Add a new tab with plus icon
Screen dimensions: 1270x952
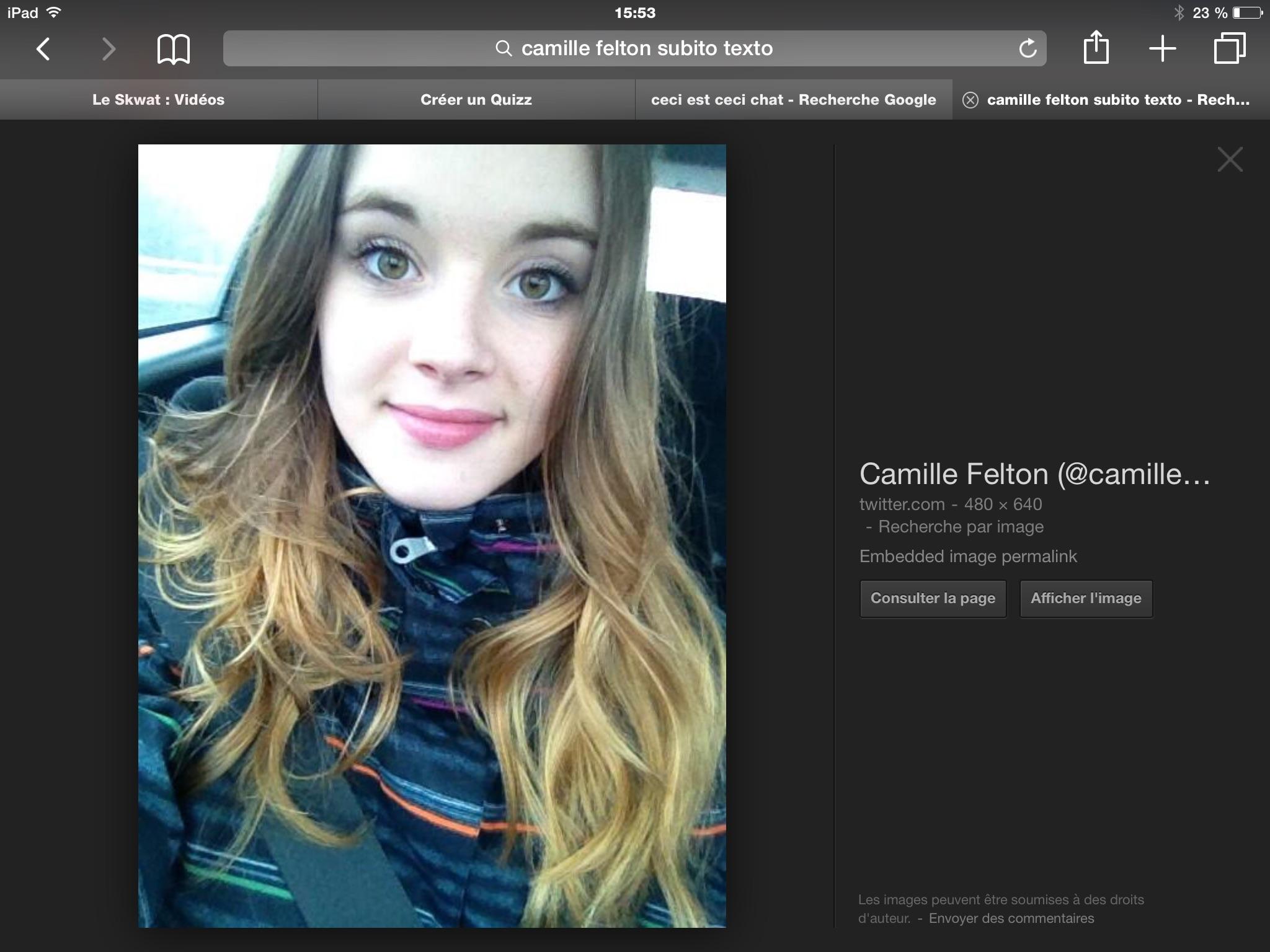pyautogui.click(x=1163, y=48)
